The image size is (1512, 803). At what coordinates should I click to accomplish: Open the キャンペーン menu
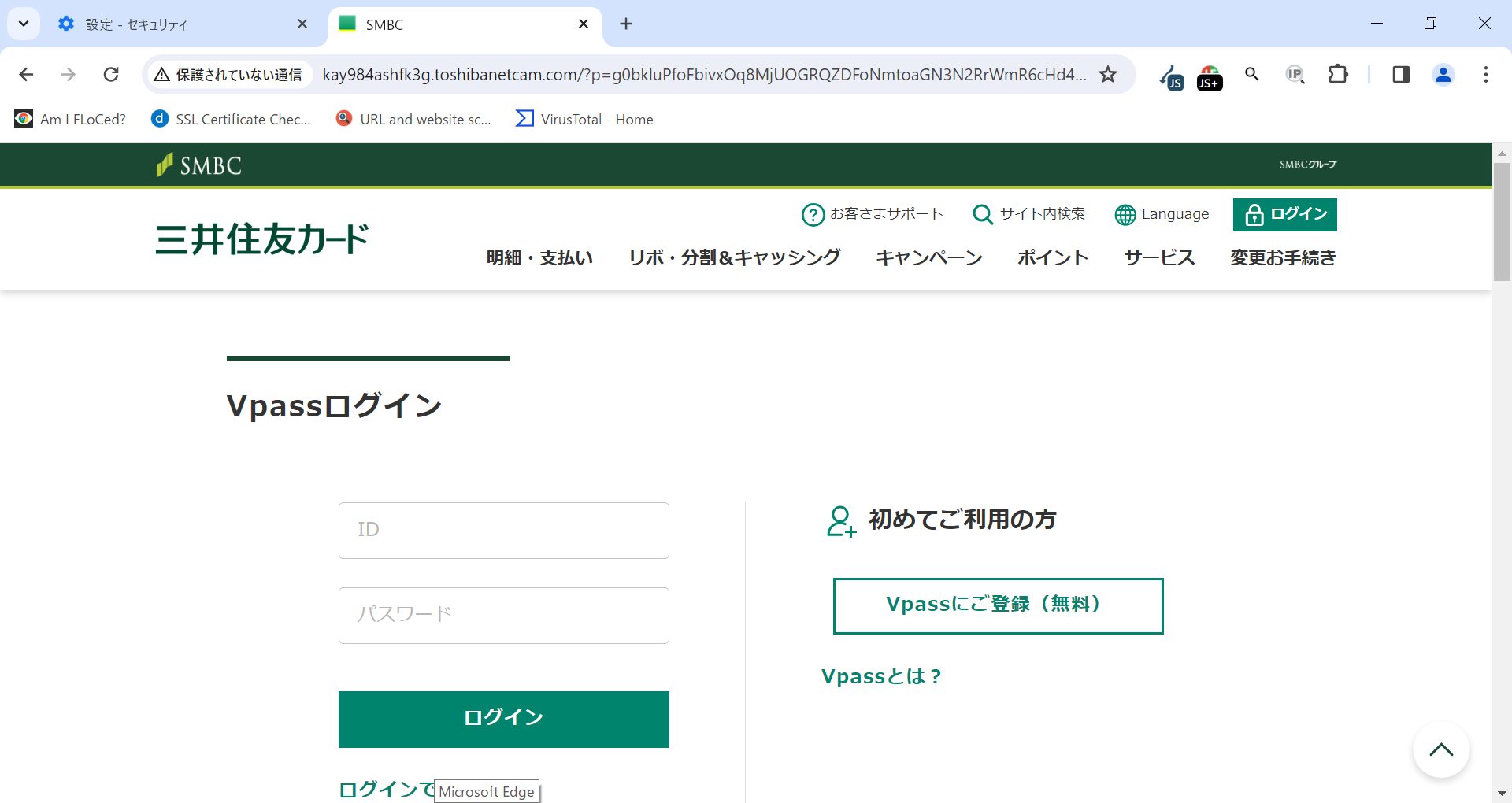point(929,257)
